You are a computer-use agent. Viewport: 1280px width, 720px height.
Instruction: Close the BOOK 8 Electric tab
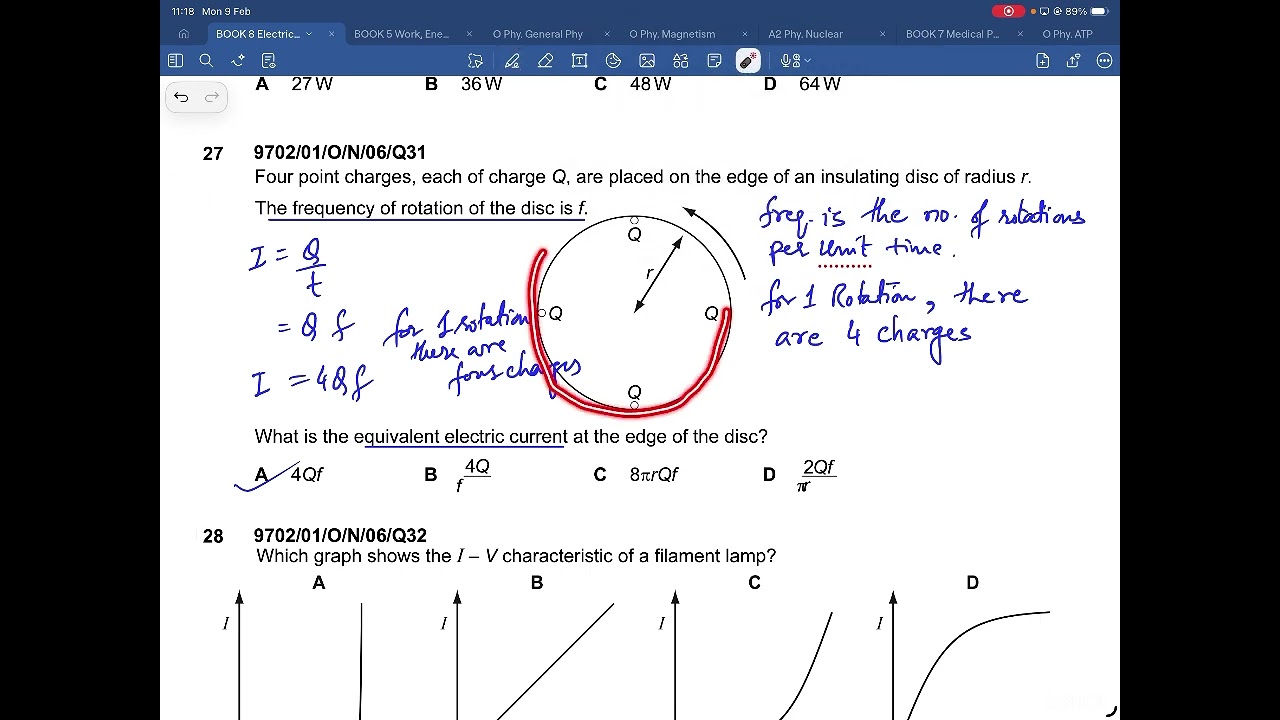pyautogui.click(x=332, y=34)
